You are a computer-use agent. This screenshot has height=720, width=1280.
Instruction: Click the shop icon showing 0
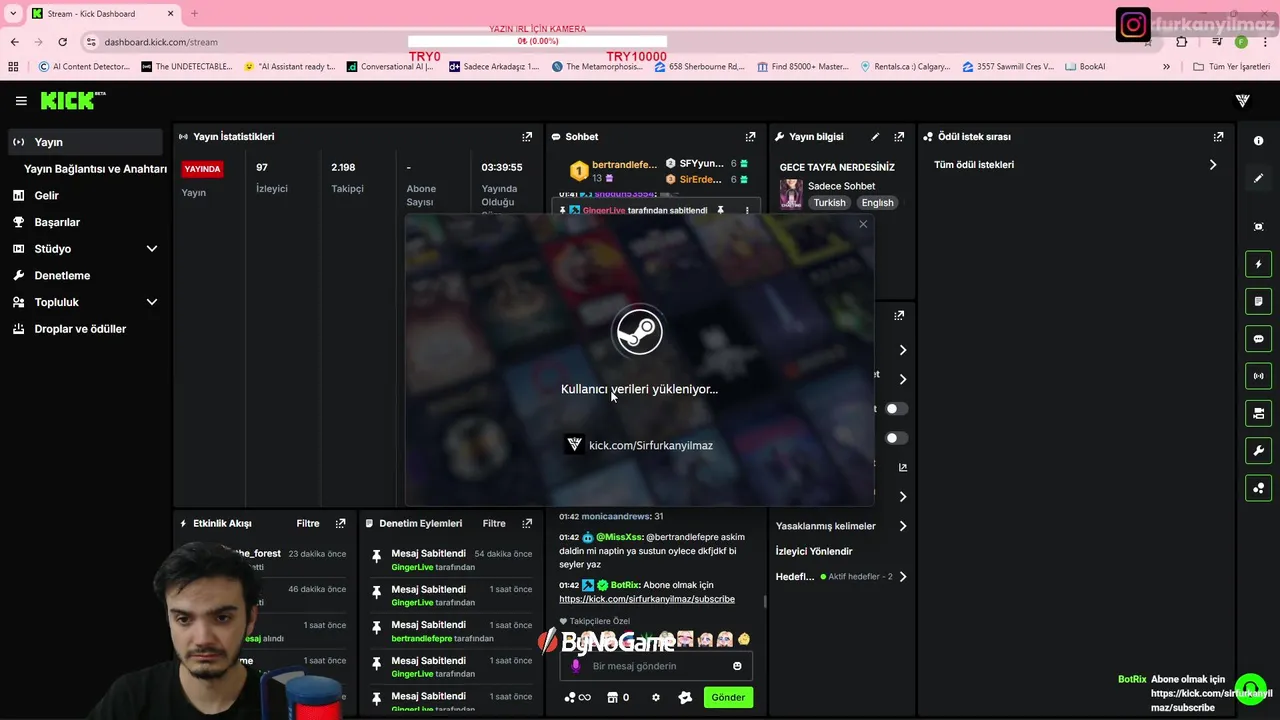pos(618,697)
